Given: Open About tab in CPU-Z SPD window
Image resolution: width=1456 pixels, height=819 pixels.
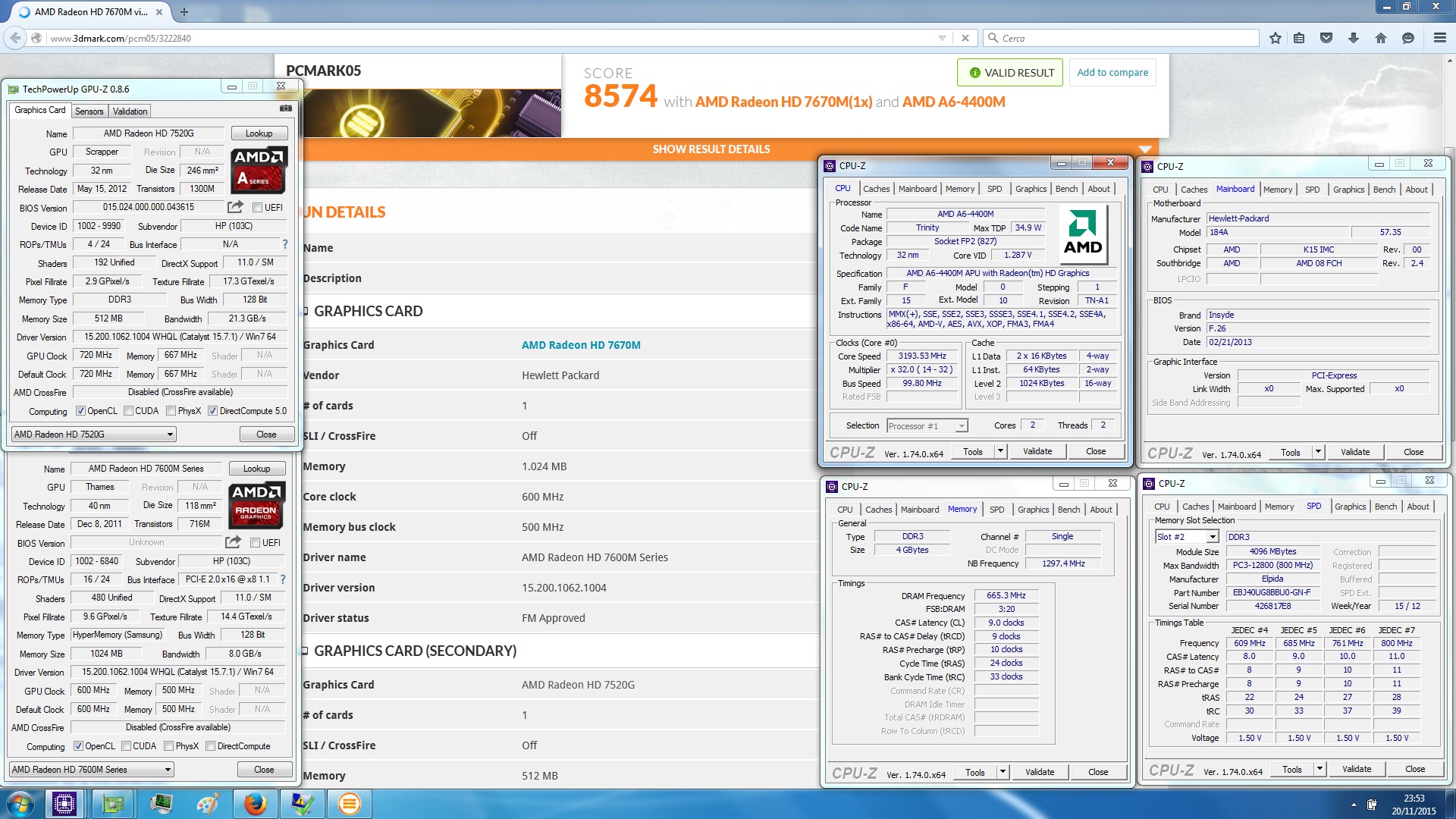Looking at the screenshot, I should (1417, 507).
